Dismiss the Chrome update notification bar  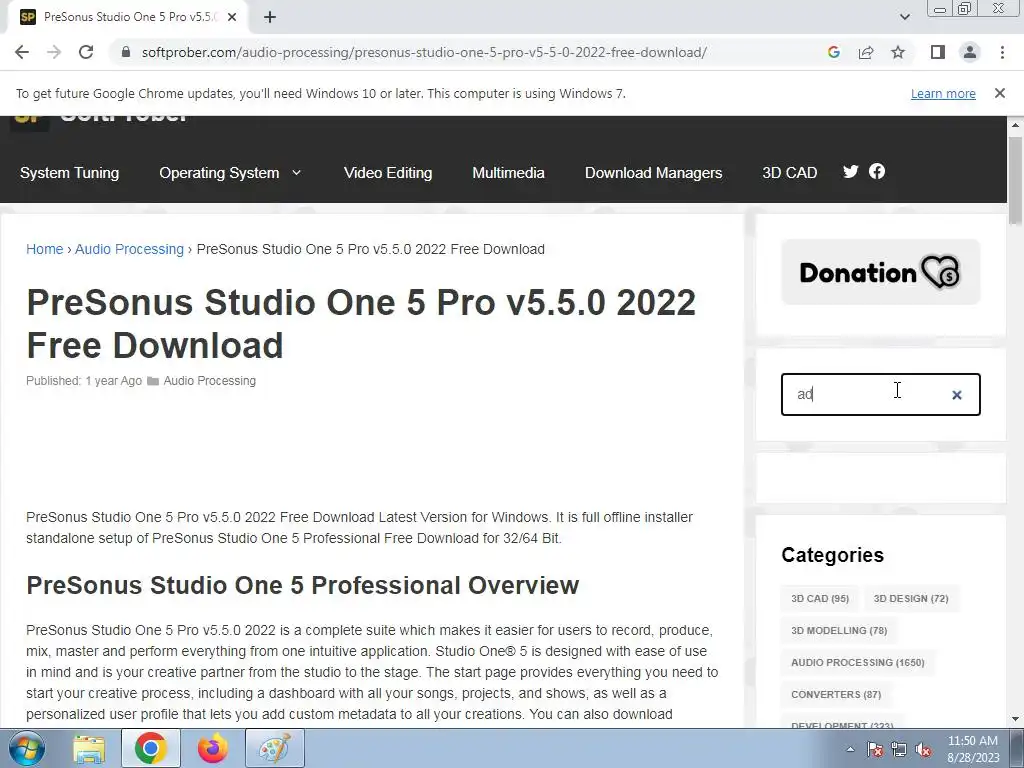pos(1000,93)
